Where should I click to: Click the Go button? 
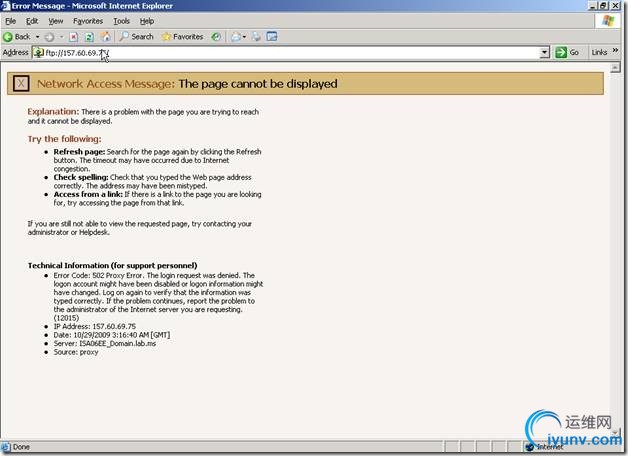pyautogui.click(x=567, y=52)
